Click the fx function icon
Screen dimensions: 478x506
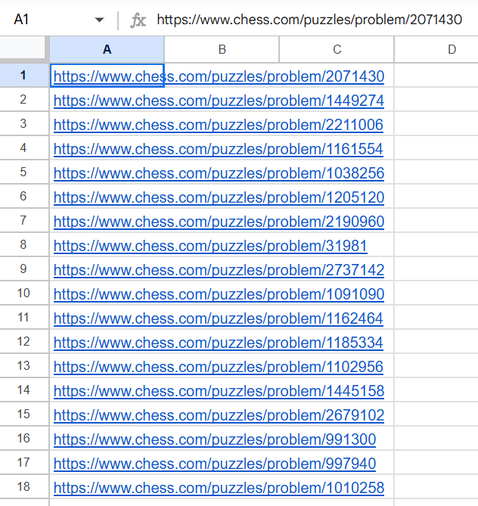click(x=138, y=21)
